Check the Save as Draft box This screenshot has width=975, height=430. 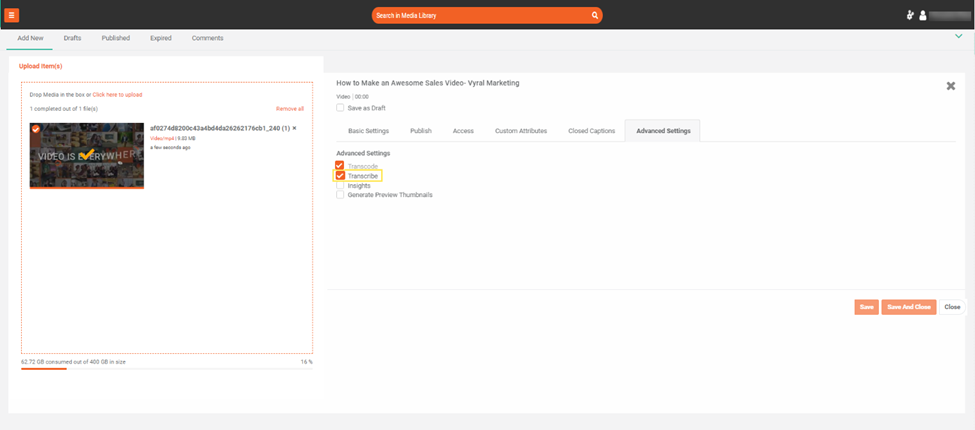click(x=341, y=108)
